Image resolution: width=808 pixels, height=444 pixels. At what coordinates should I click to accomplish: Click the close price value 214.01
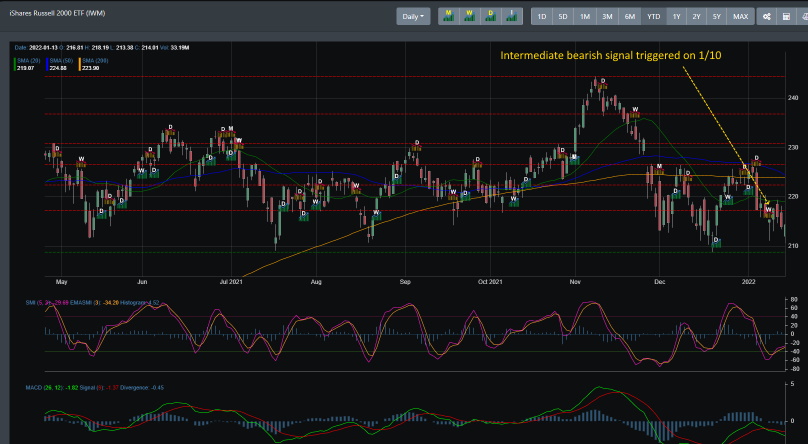click(x=150, y=47)
